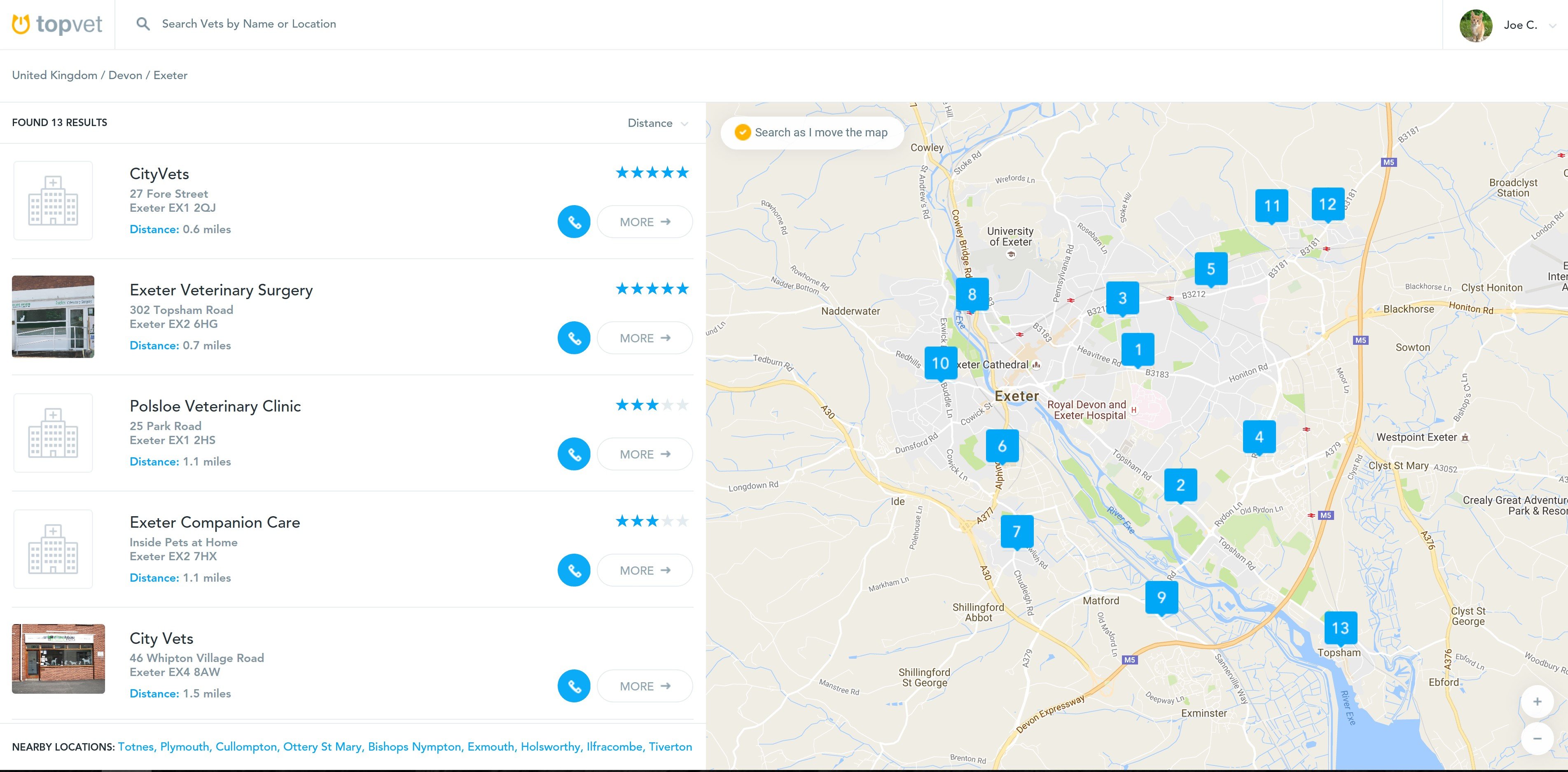
Task: Click the CityVets listing title
Action: click(159, 174)
